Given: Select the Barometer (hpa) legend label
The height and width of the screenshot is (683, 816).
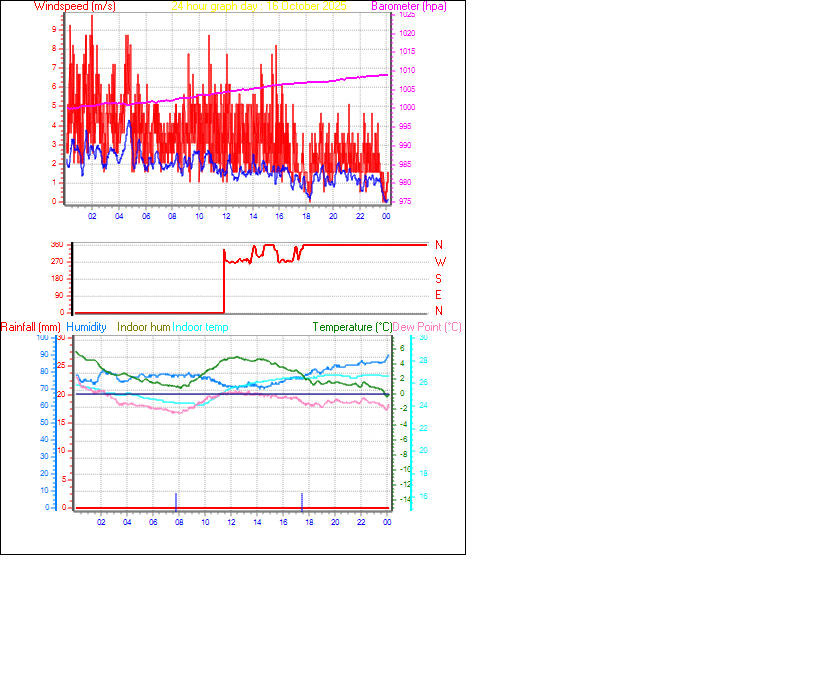Looking at the screenshot, I should [410, 6].
